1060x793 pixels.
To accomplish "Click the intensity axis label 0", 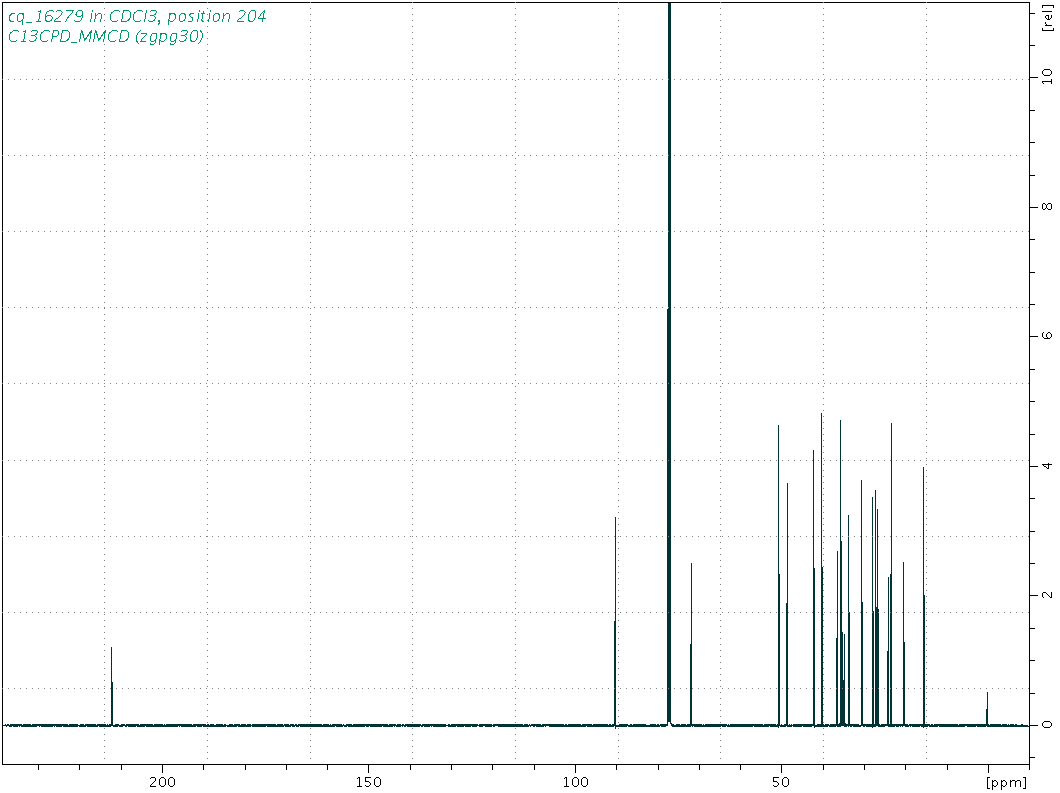I will (1047, 725).
